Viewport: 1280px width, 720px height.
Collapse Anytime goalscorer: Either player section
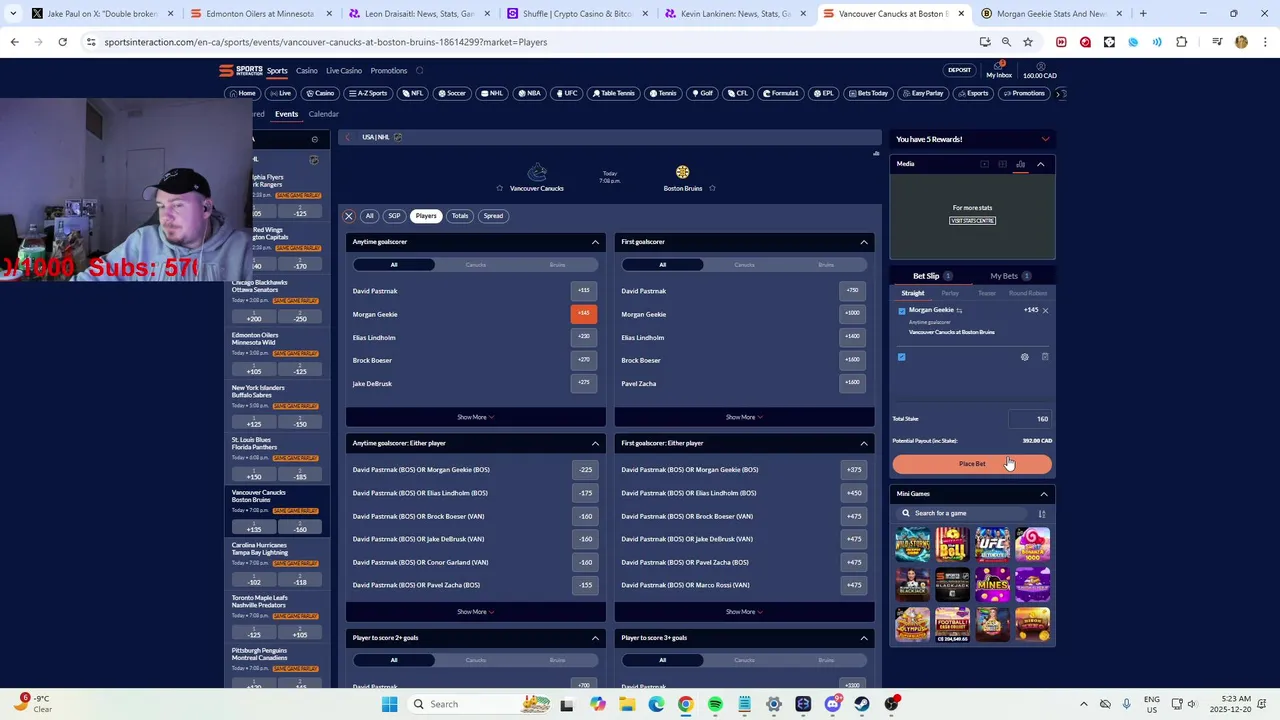[x=595, y=443]
